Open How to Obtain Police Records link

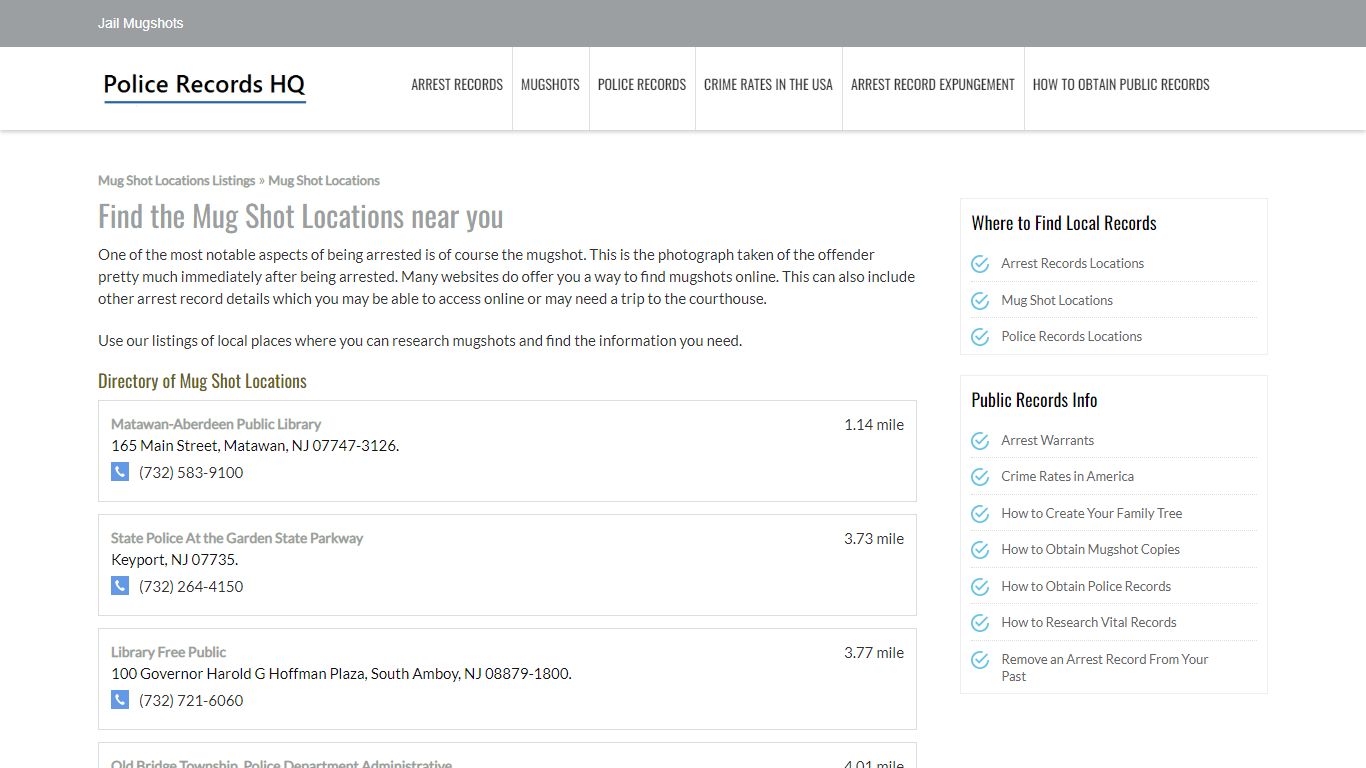(1086, 587)
